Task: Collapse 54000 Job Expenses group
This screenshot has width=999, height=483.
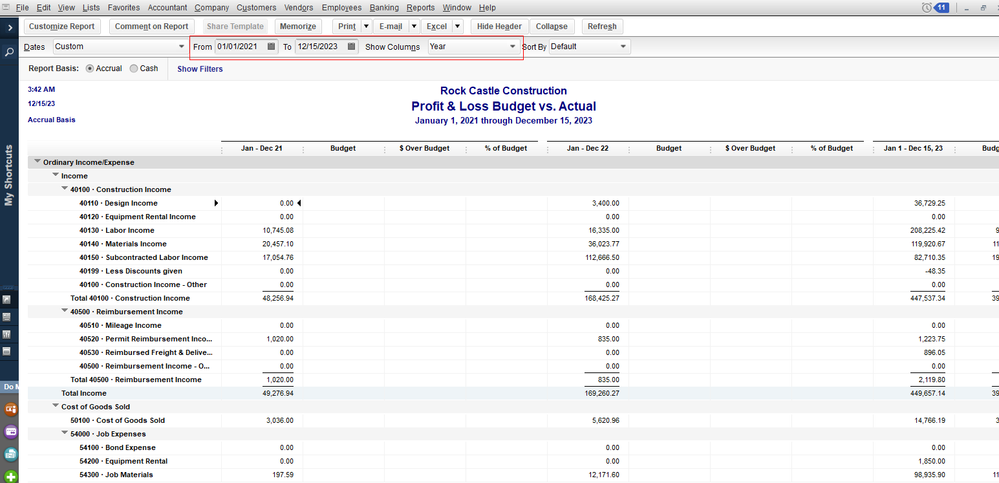Action: point(64,433)
